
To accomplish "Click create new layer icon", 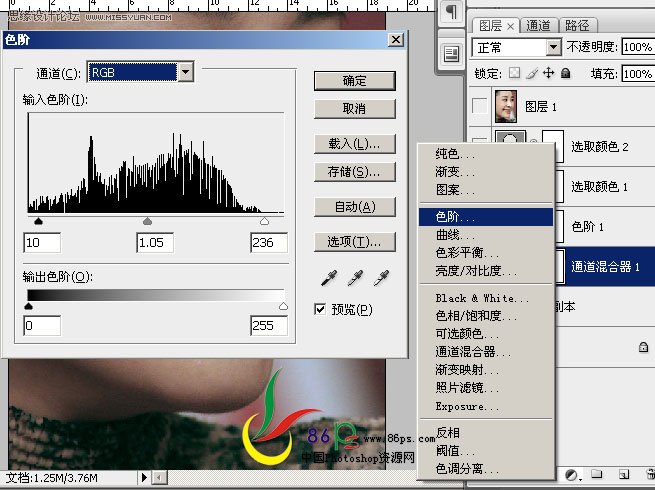I will (x=624, y=475).
